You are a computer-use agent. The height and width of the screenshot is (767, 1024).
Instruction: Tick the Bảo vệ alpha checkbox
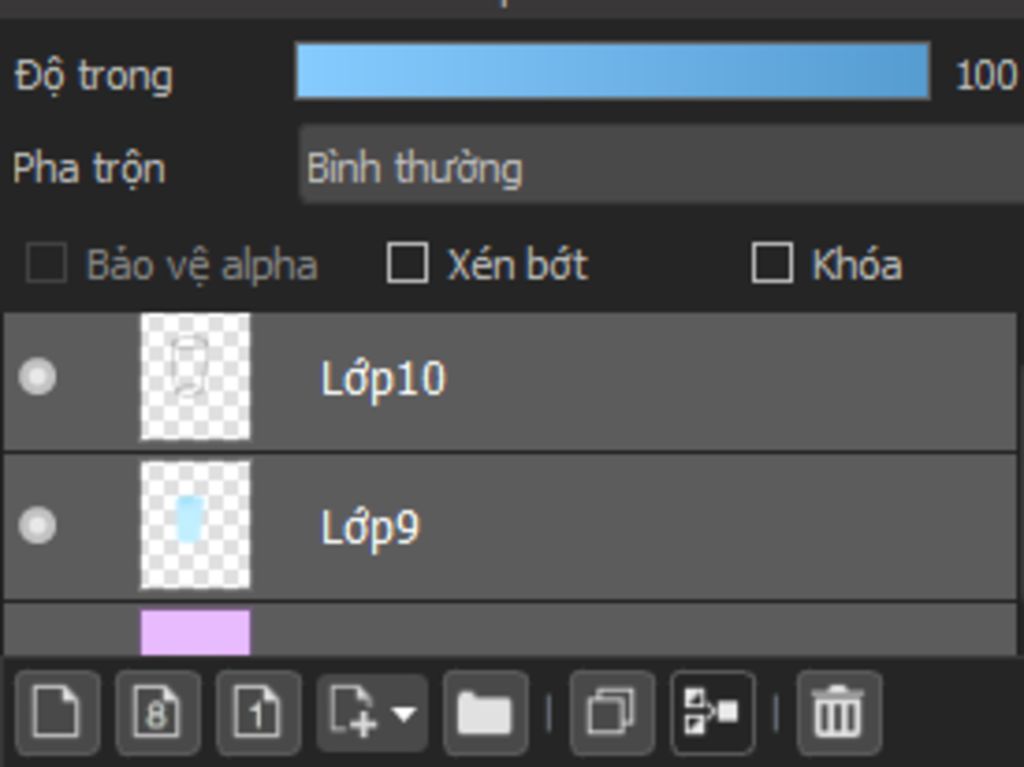(46, 263)
